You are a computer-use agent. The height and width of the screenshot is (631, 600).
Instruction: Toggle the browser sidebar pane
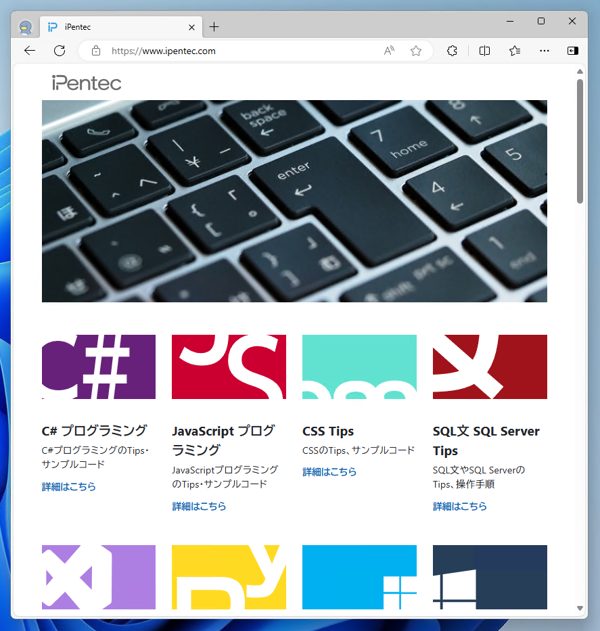click(x=573, y=51)
